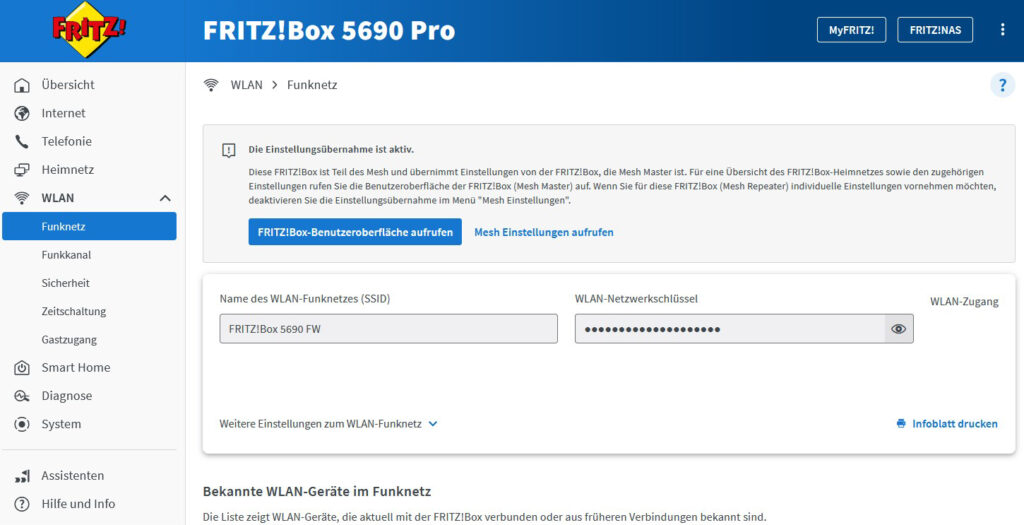
Task: Open the three-dot options menu
Action: [x=1002, y=30]
